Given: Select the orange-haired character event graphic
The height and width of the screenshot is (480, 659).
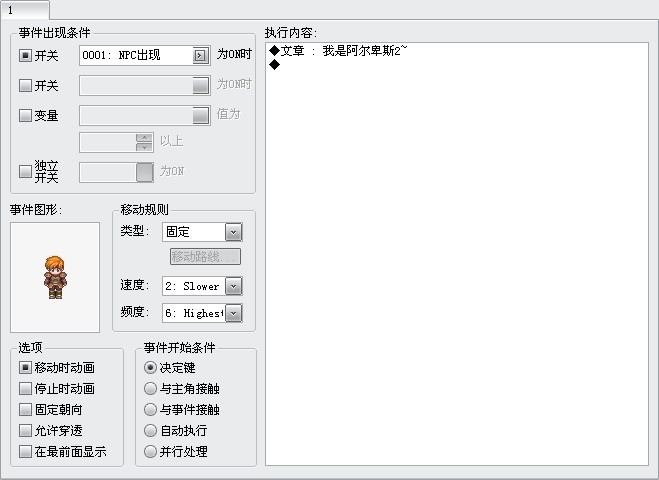Looking at the screenshot, I should point(55,277).
